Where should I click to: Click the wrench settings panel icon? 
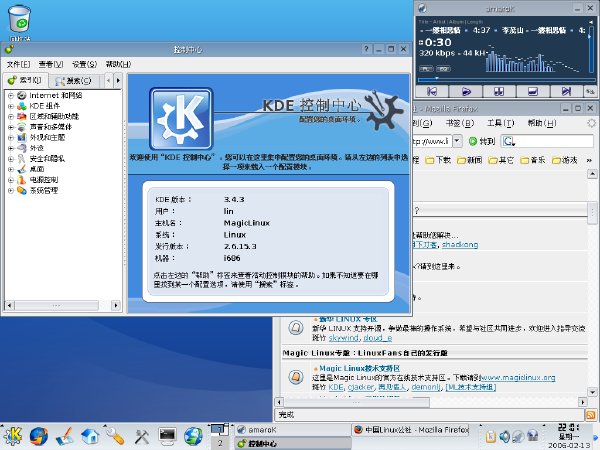click(x=115, y=436)
